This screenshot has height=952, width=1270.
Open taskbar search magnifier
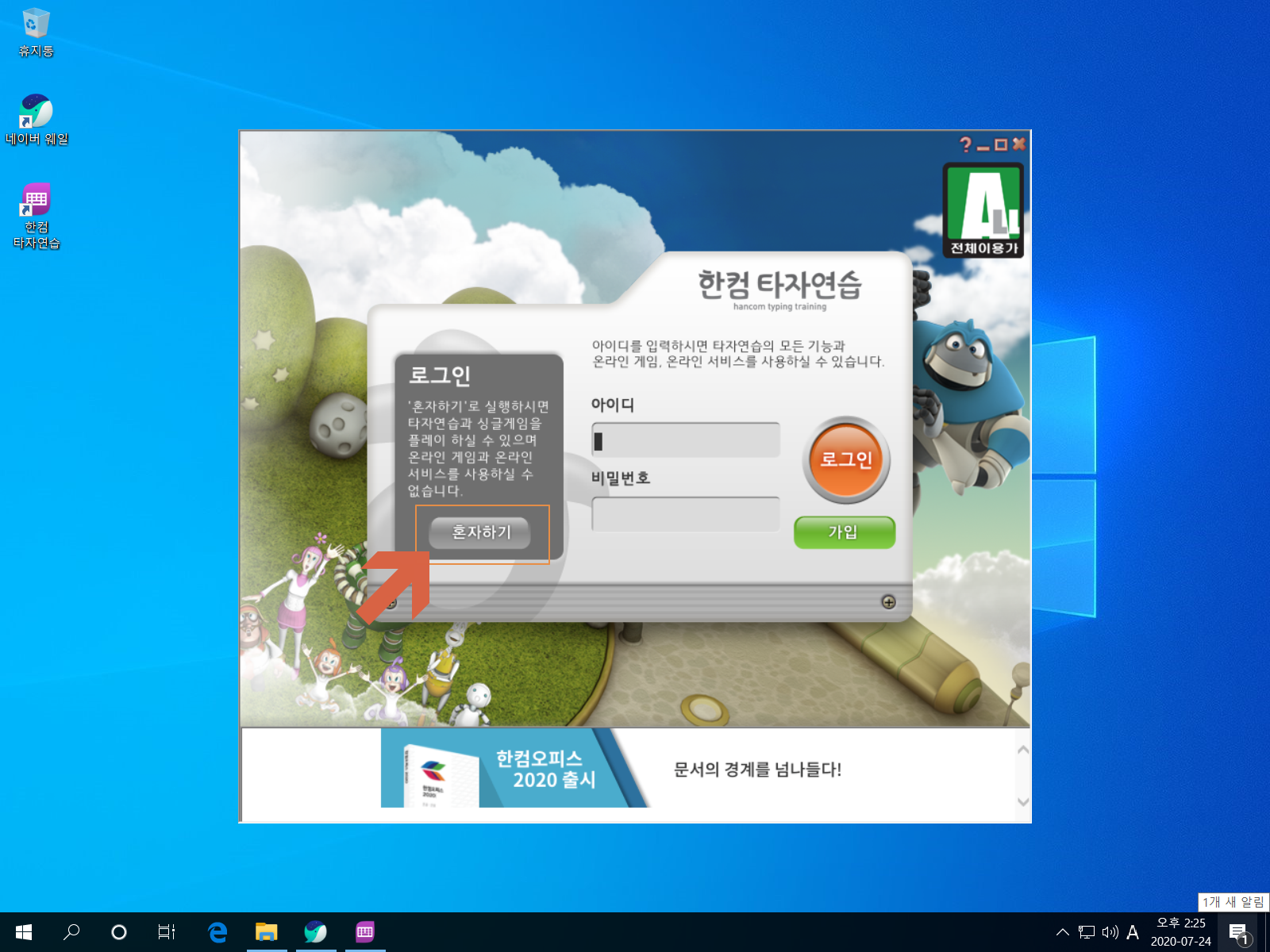71,932
